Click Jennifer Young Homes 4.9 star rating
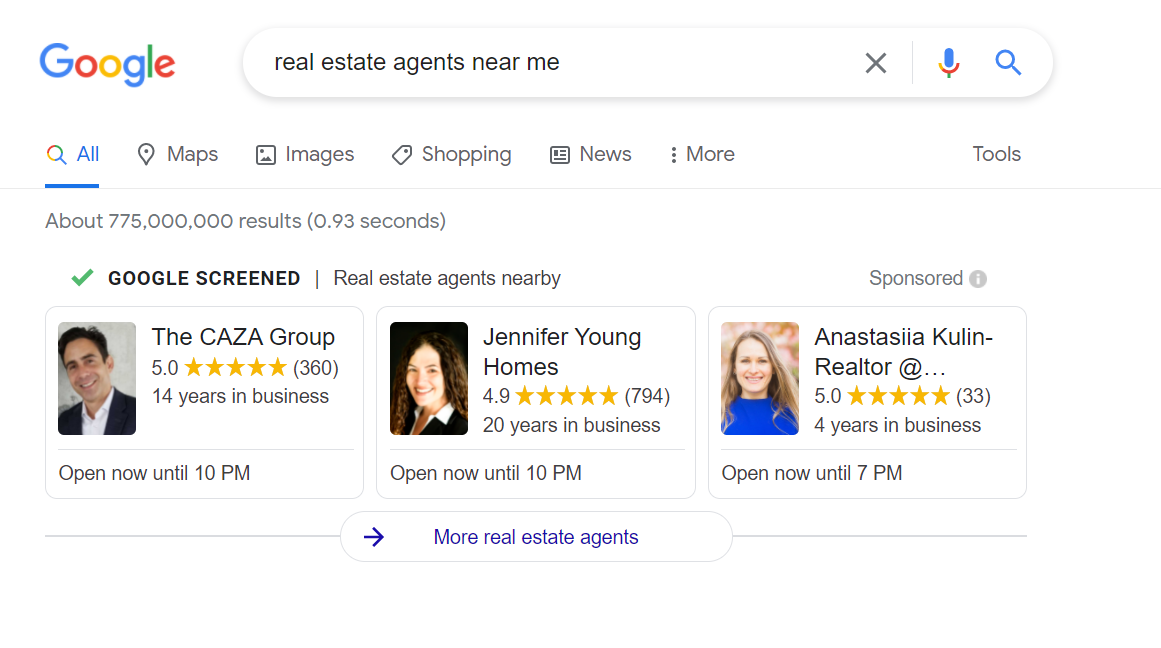This screenshot has height=648, width=1161. click(x=566, y=396)
